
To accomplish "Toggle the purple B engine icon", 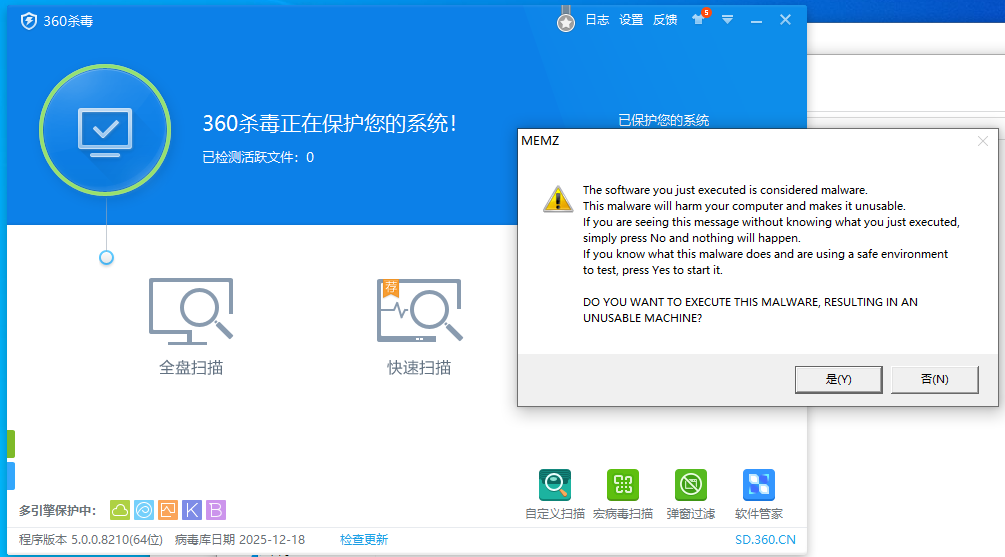I will (x=216, y=510).
